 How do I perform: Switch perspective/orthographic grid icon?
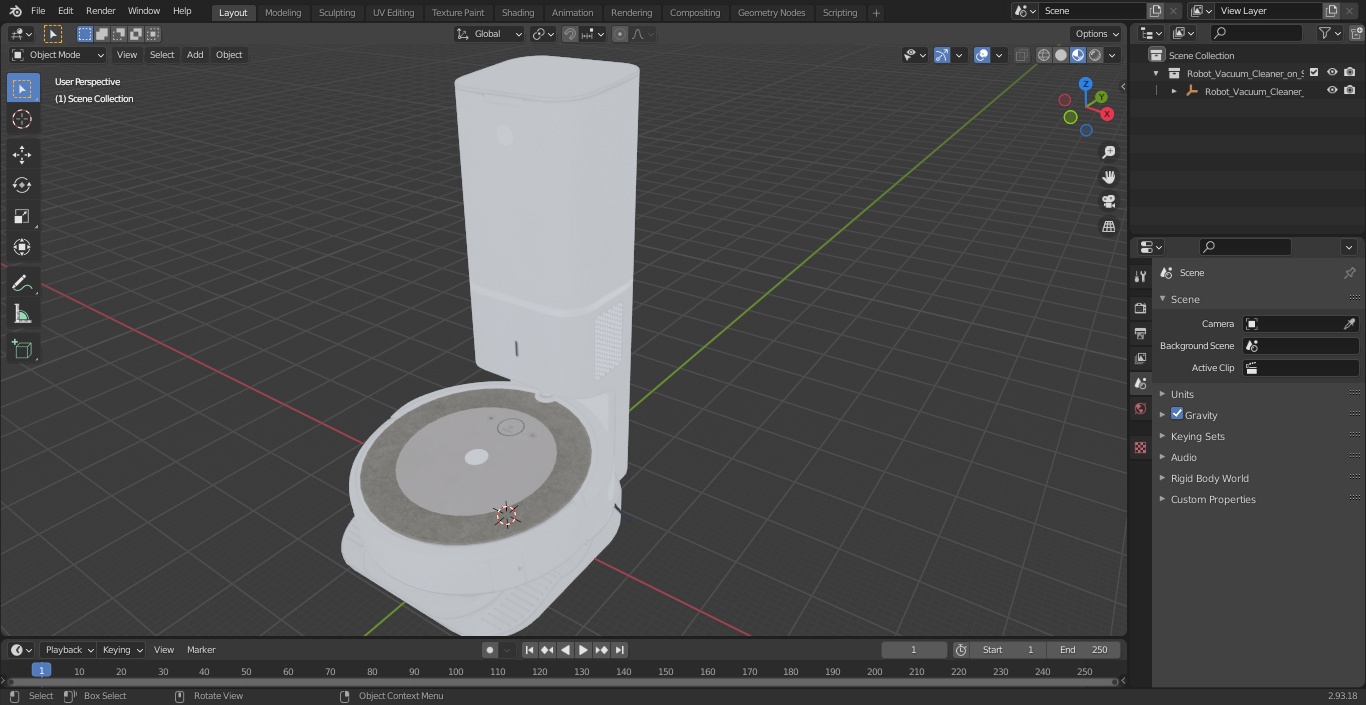click(1108, 227)
